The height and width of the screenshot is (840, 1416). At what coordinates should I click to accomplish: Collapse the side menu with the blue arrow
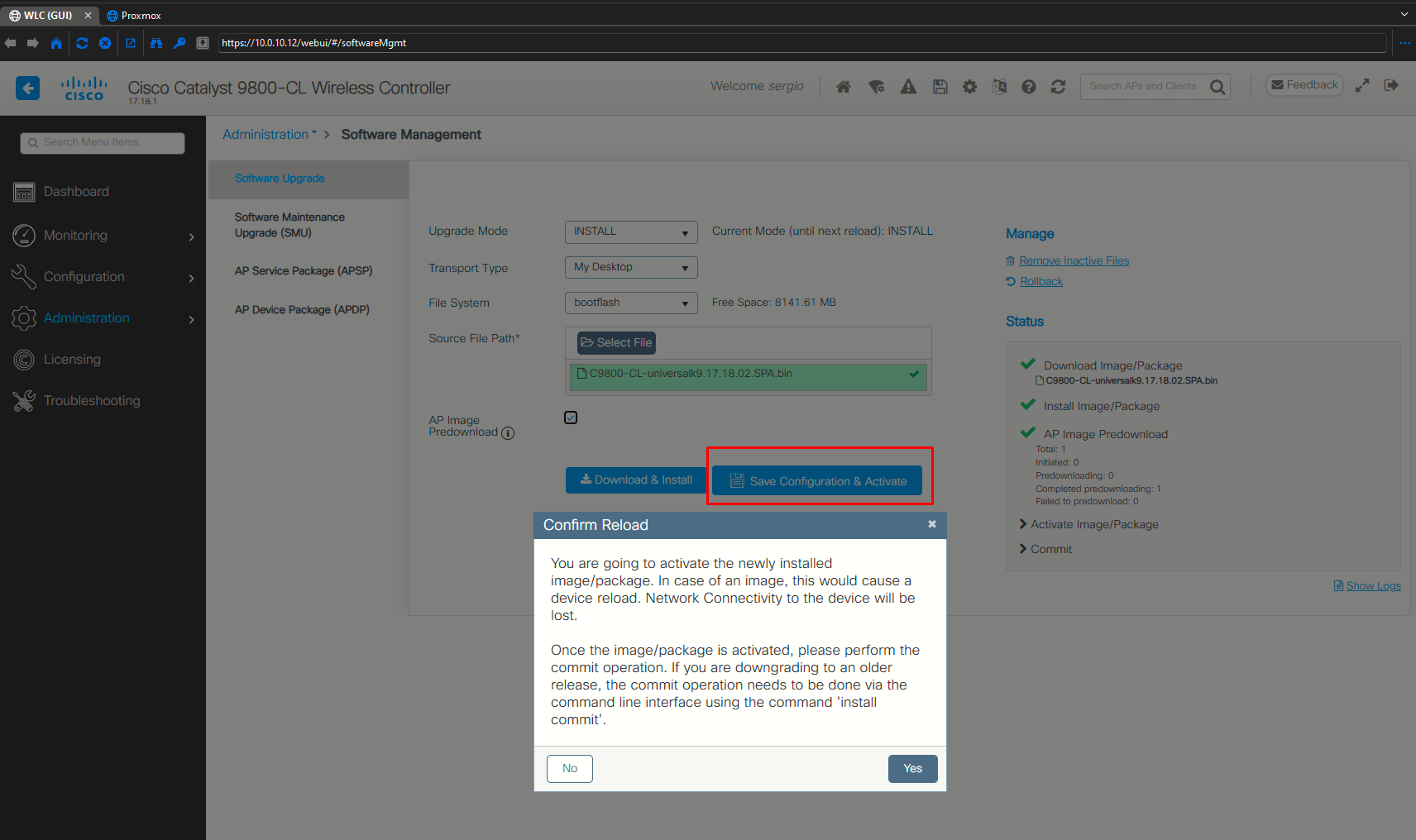(27, 88)
